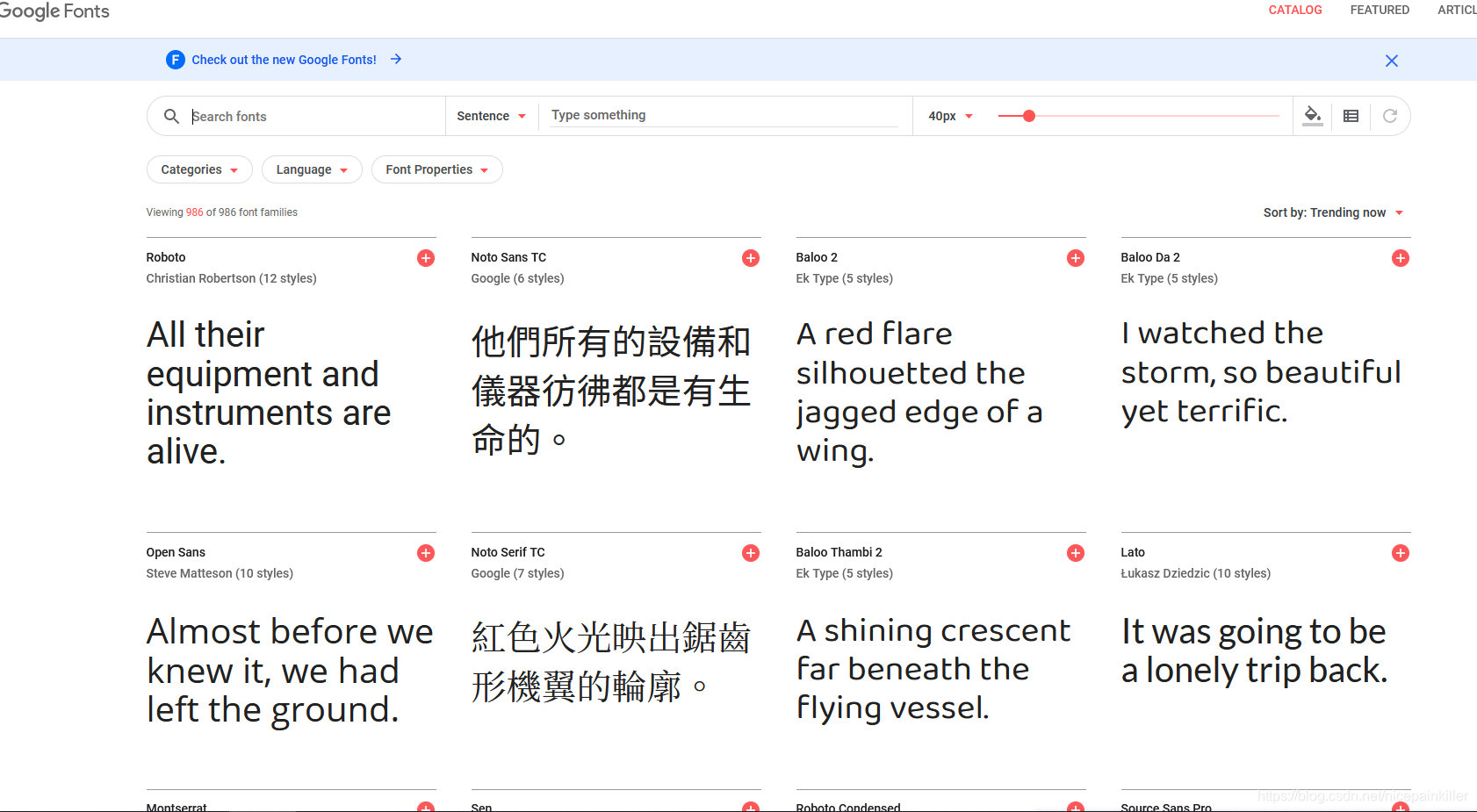Click Check out the new Google Fonts link
The image size is (1477, 812).
tap(284, 60)
